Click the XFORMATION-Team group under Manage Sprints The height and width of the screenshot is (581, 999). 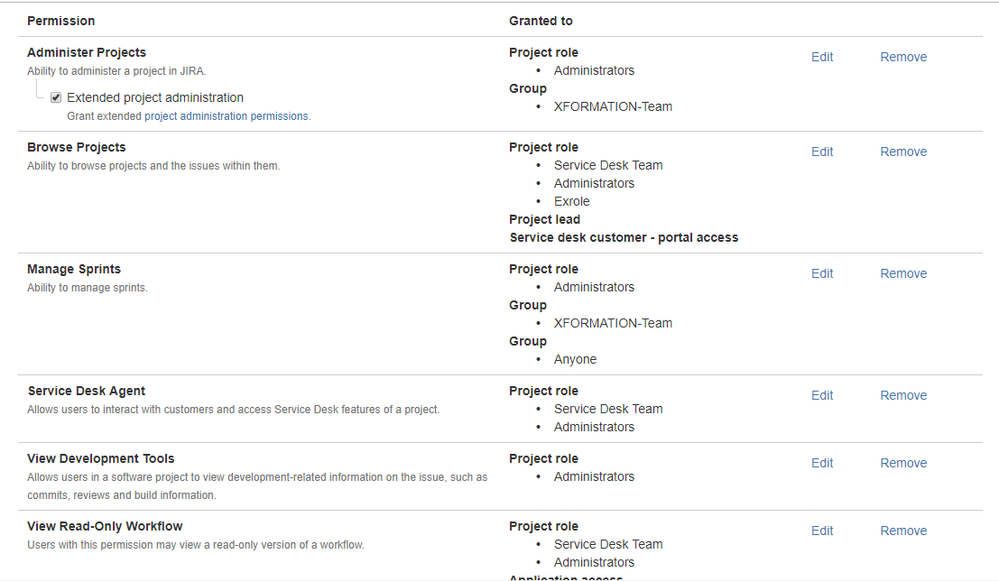pyautogui.click(x=612, y=322)
